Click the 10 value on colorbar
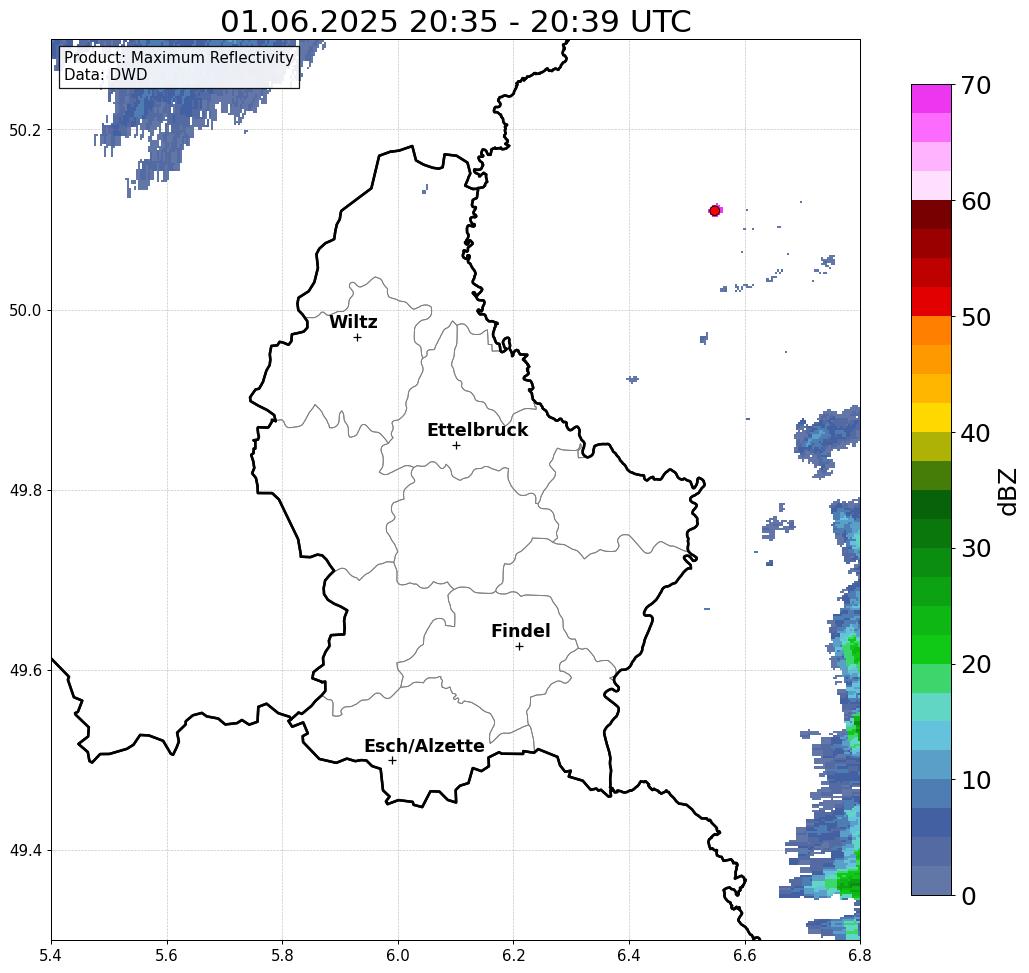Screen dimensions: 1029x973 (975, 780)
